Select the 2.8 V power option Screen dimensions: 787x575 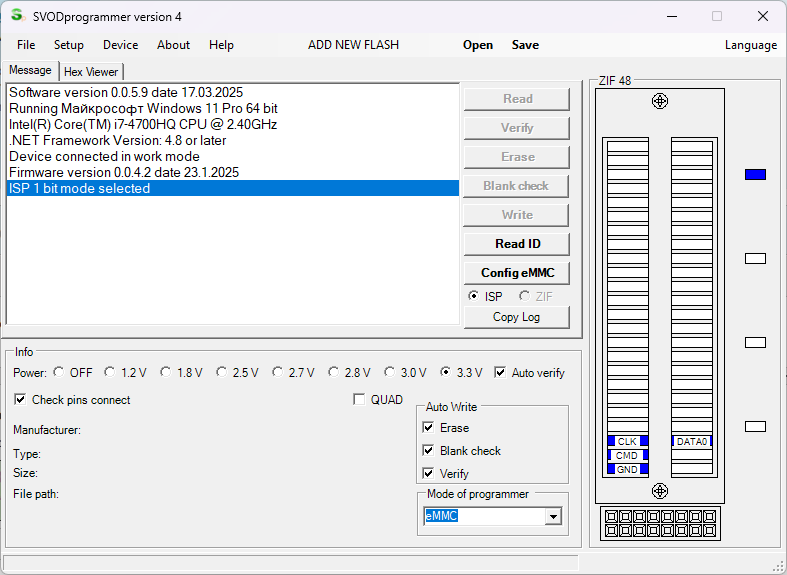[333, 372]
